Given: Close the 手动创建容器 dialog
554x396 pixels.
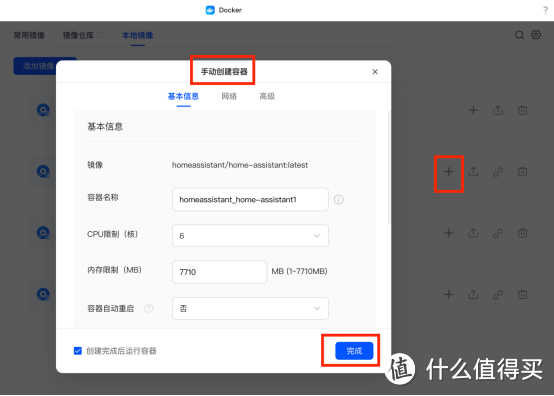Looking at the screenshot, I should tap(375, 72).
